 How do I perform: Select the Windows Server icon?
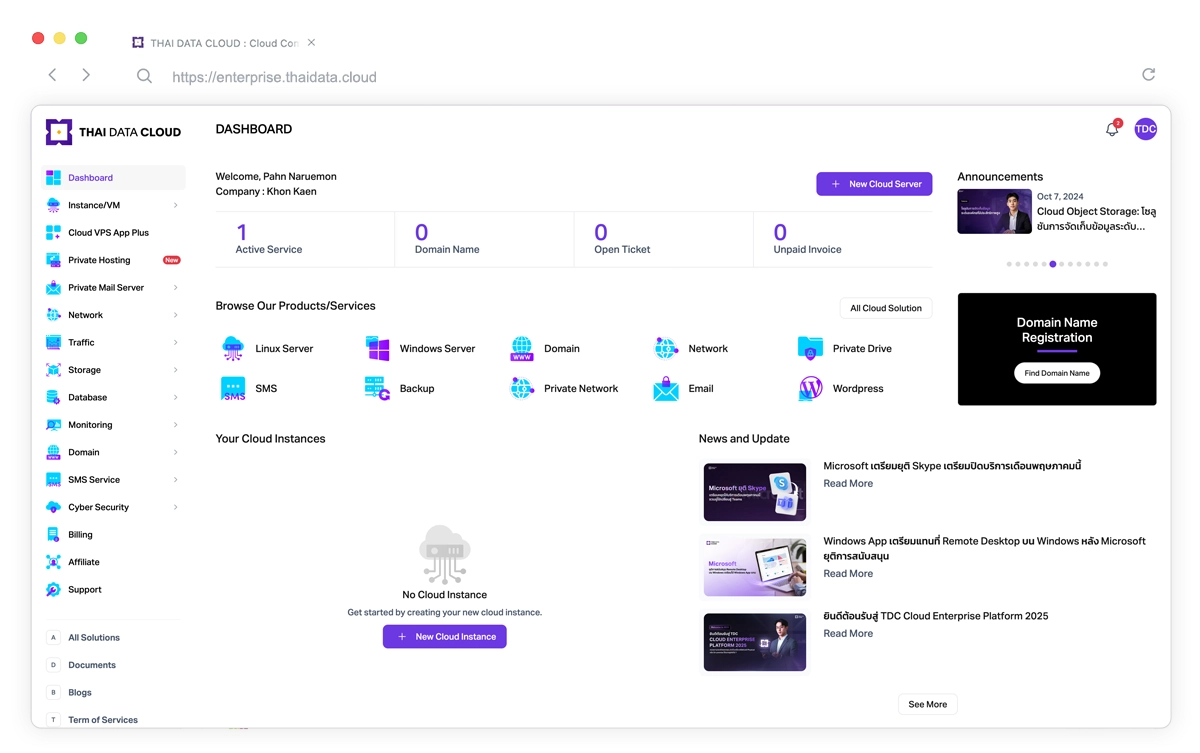pyautogui.click(x=378, y=349)
